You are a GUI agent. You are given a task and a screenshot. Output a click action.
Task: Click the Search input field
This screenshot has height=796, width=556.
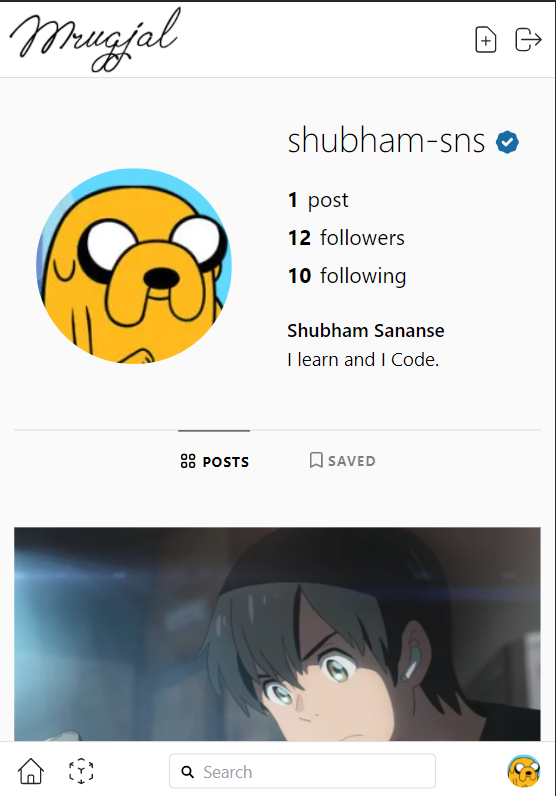click(x=302, y=771)
